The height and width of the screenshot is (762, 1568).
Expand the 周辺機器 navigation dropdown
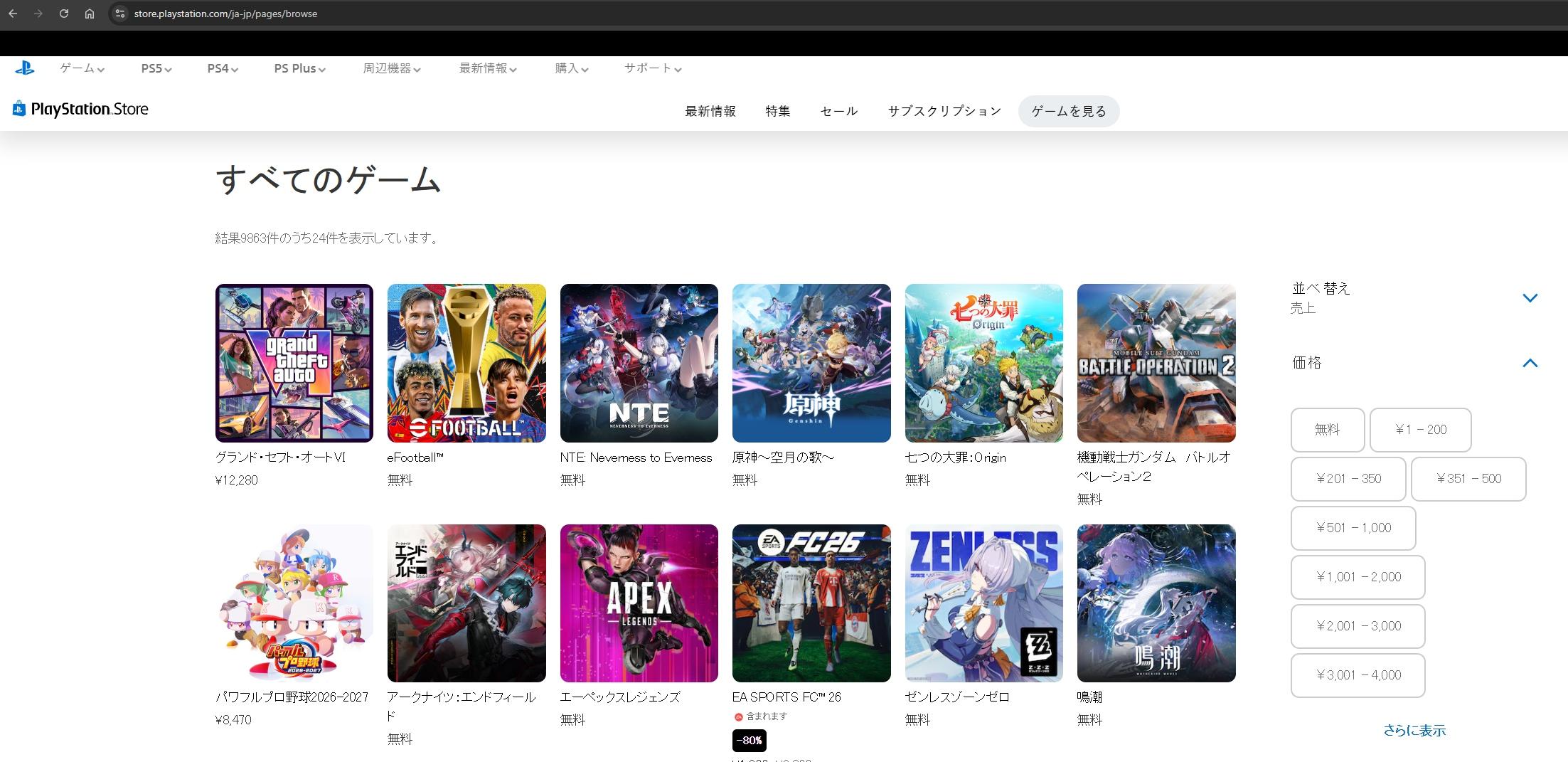392,68
